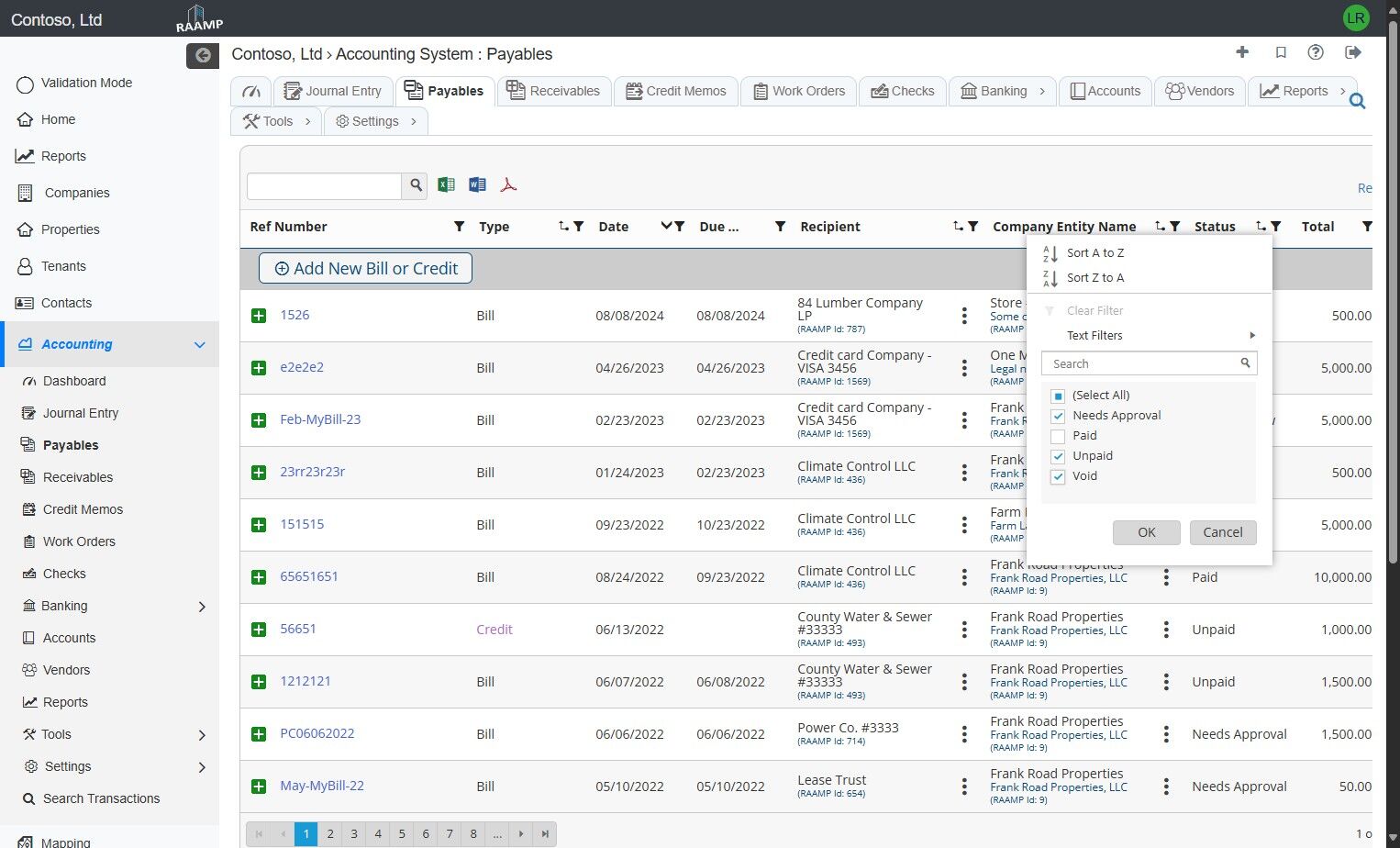
Task: Export the grid to Word
Action: click(477, 185)
